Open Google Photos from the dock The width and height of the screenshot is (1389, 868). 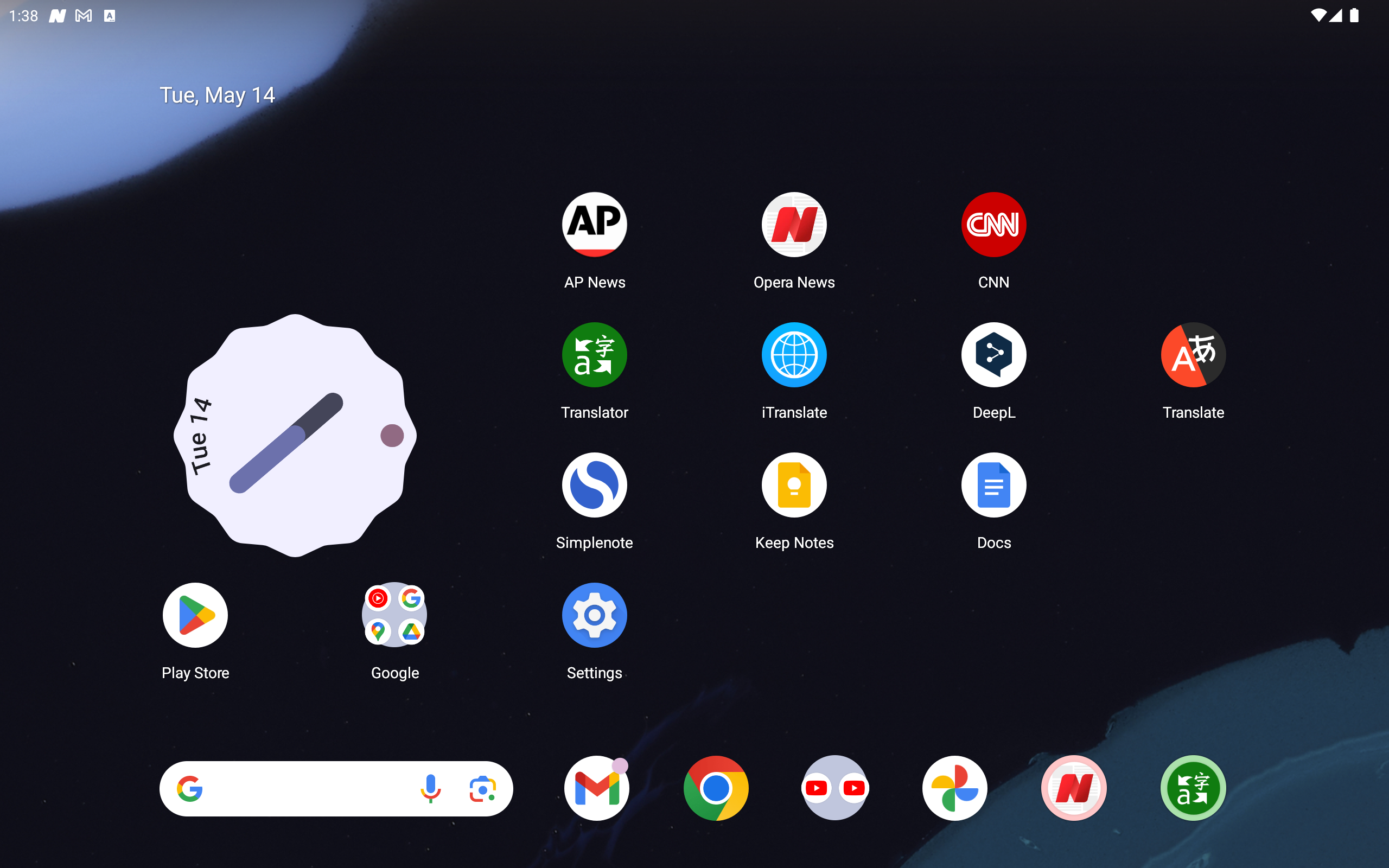pos(954,788)
